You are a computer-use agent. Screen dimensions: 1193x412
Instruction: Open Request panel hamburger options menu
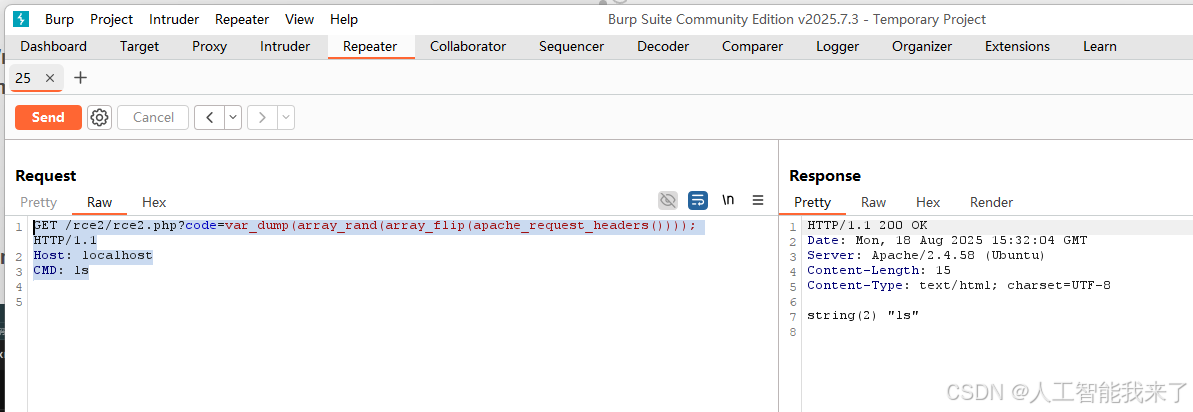[x=758, y=200]
